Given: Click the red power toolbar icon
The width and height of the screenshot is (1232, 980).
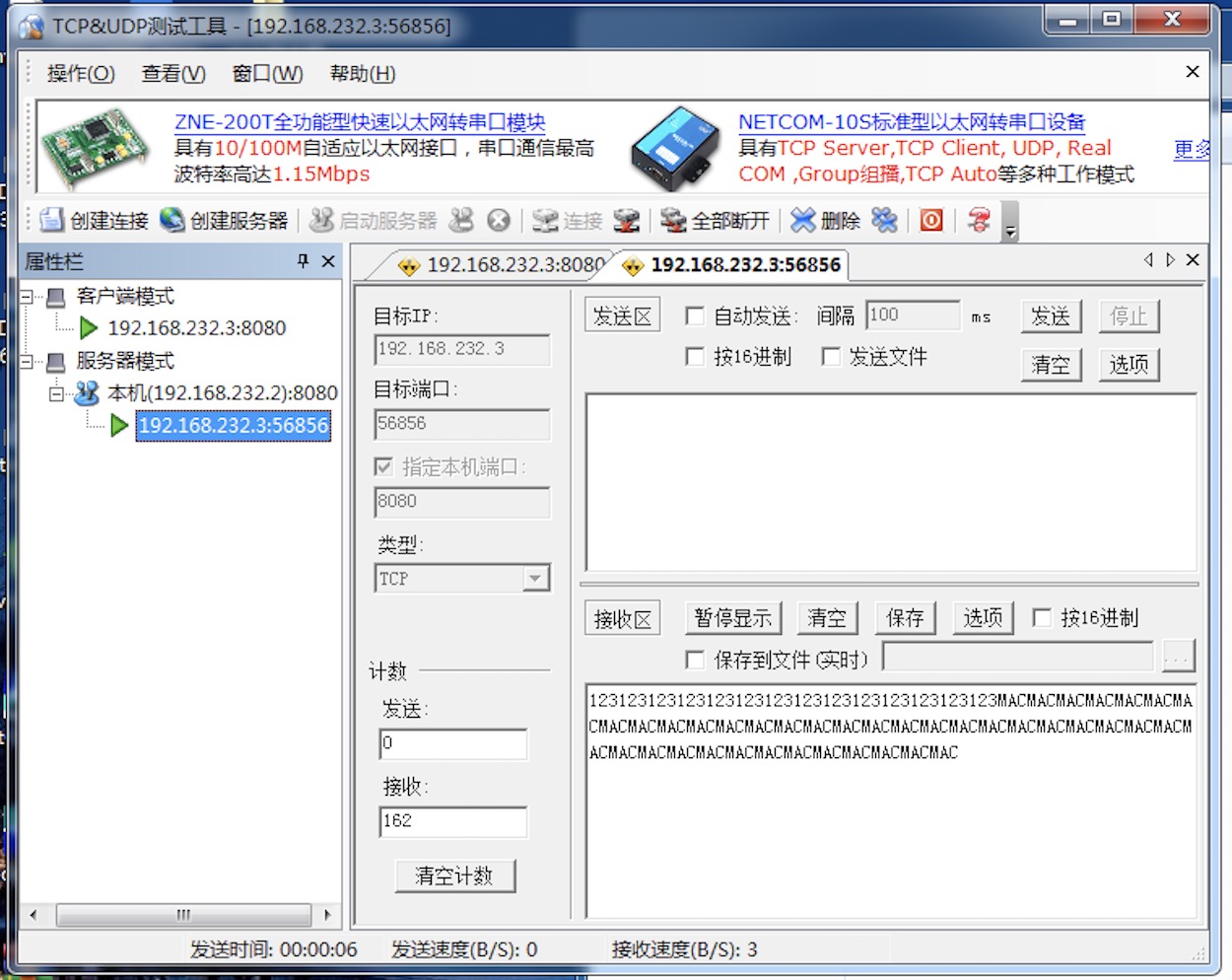Looking at the screenshot, I should point(931,220).
